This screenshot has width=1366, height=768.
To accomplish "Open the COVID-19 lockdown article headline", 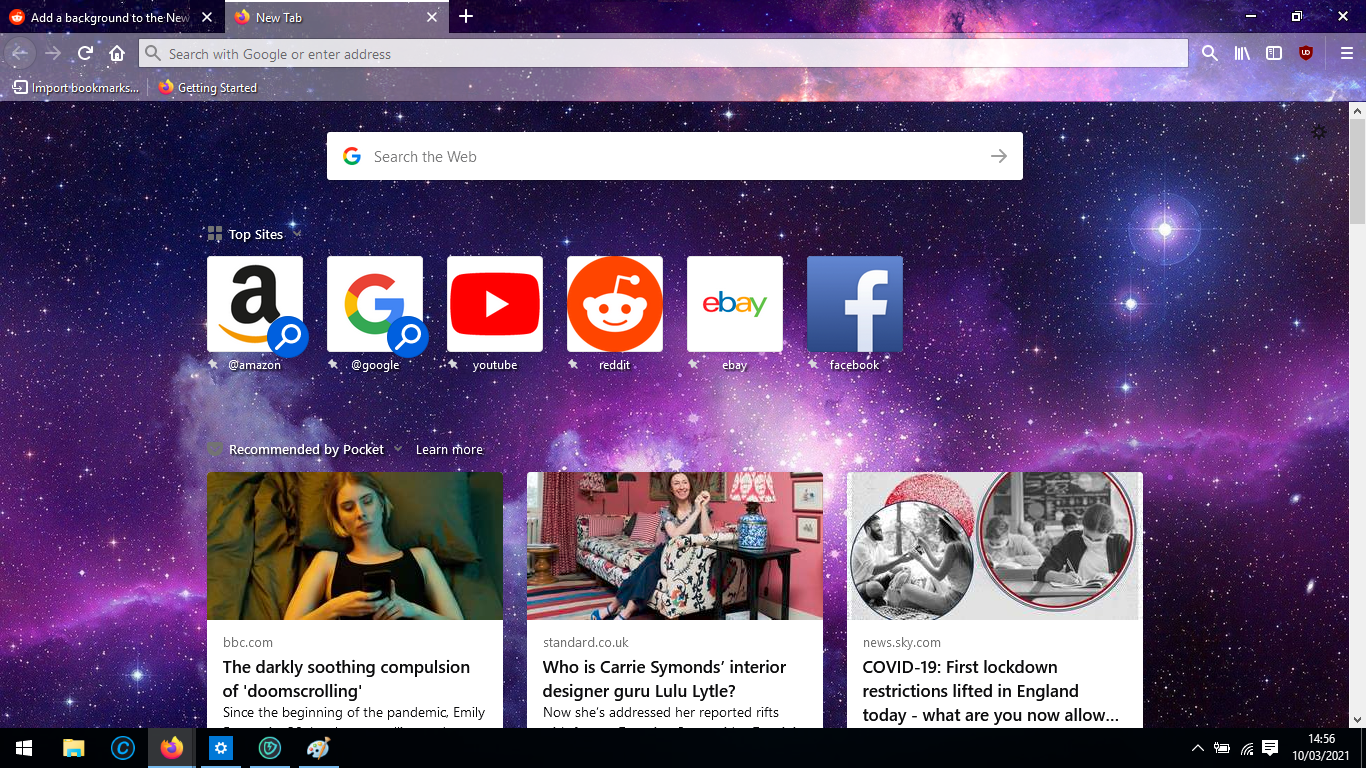I will (990, 691).
